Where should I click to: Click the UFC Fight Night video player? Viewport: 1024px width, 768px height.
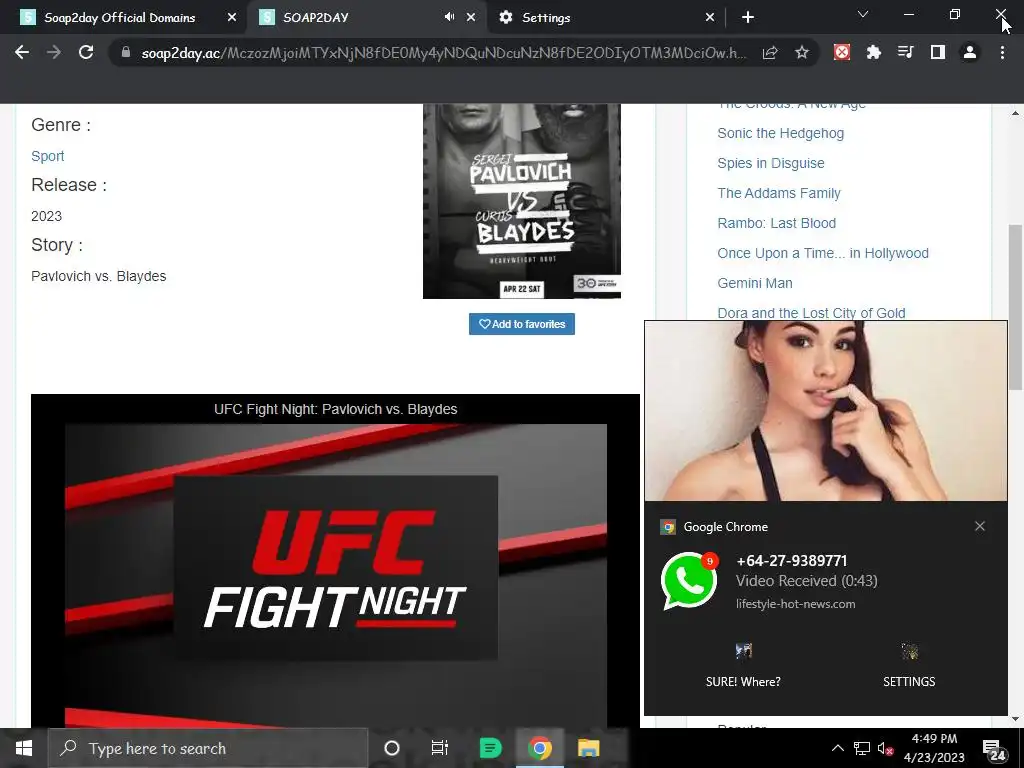336,575
